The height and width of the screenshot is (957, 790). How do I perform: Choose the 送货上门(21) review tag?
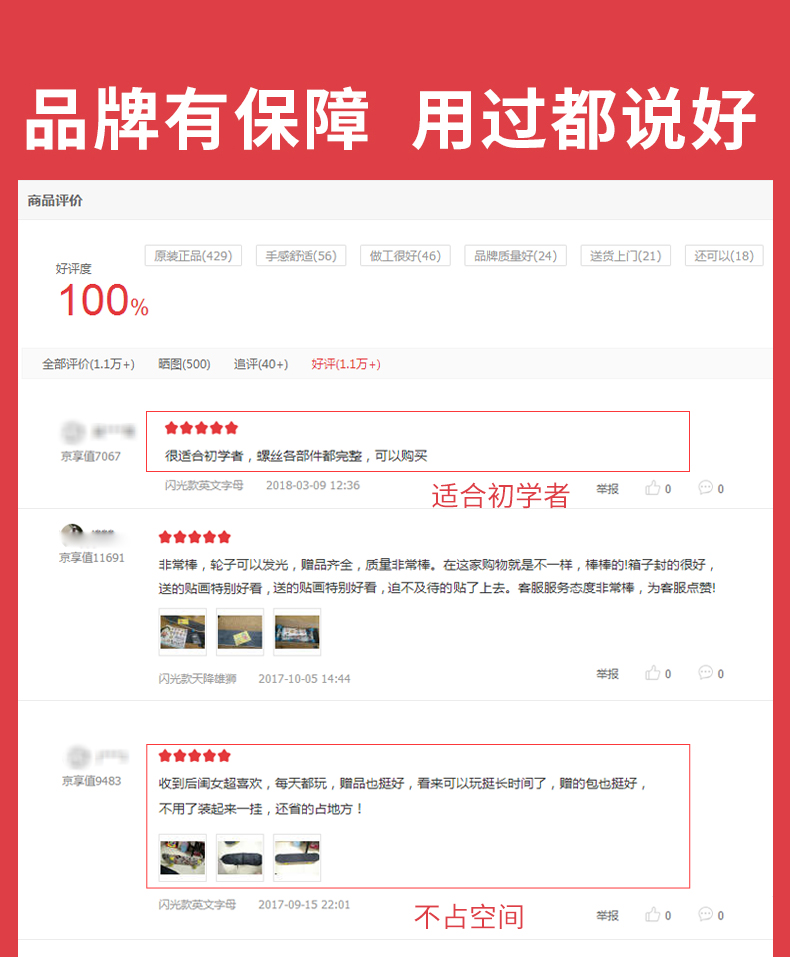click(x=626, y=256)
